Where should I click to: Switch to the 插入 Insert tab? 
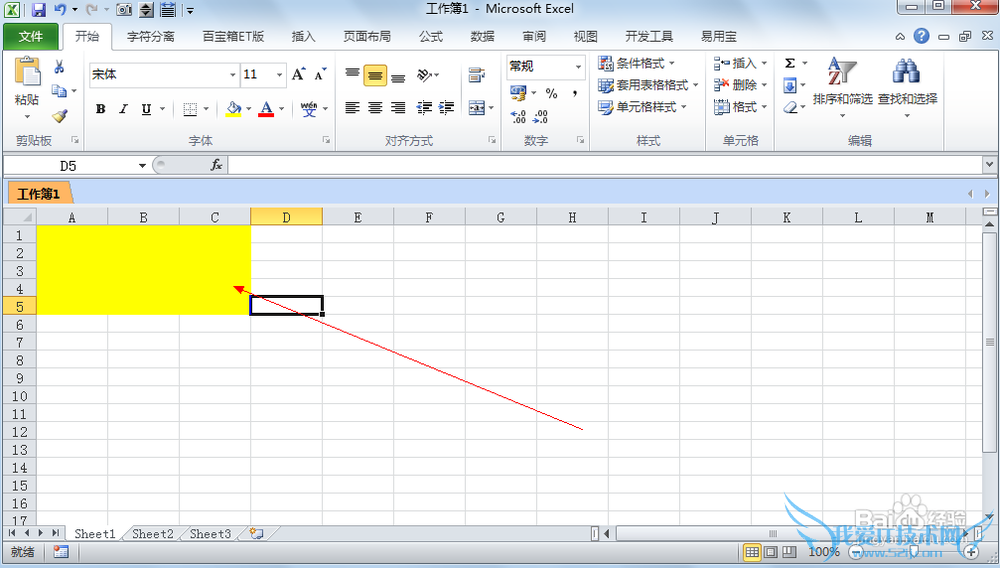304,36
